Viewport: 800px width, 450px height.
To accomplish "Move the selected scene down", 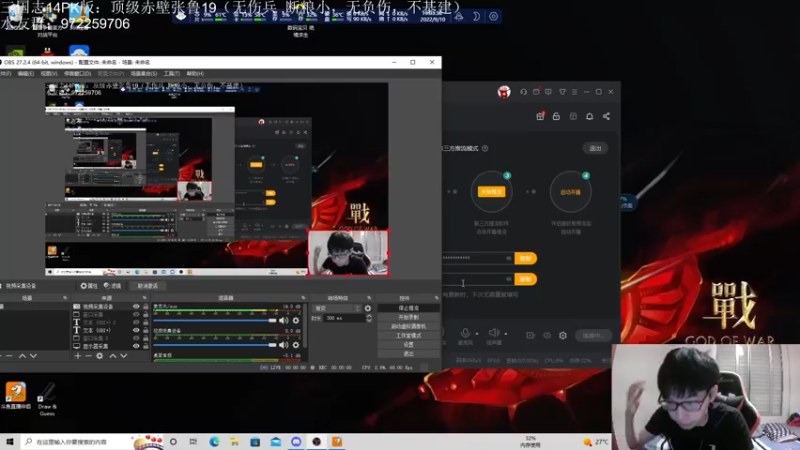I will (33, 356).
